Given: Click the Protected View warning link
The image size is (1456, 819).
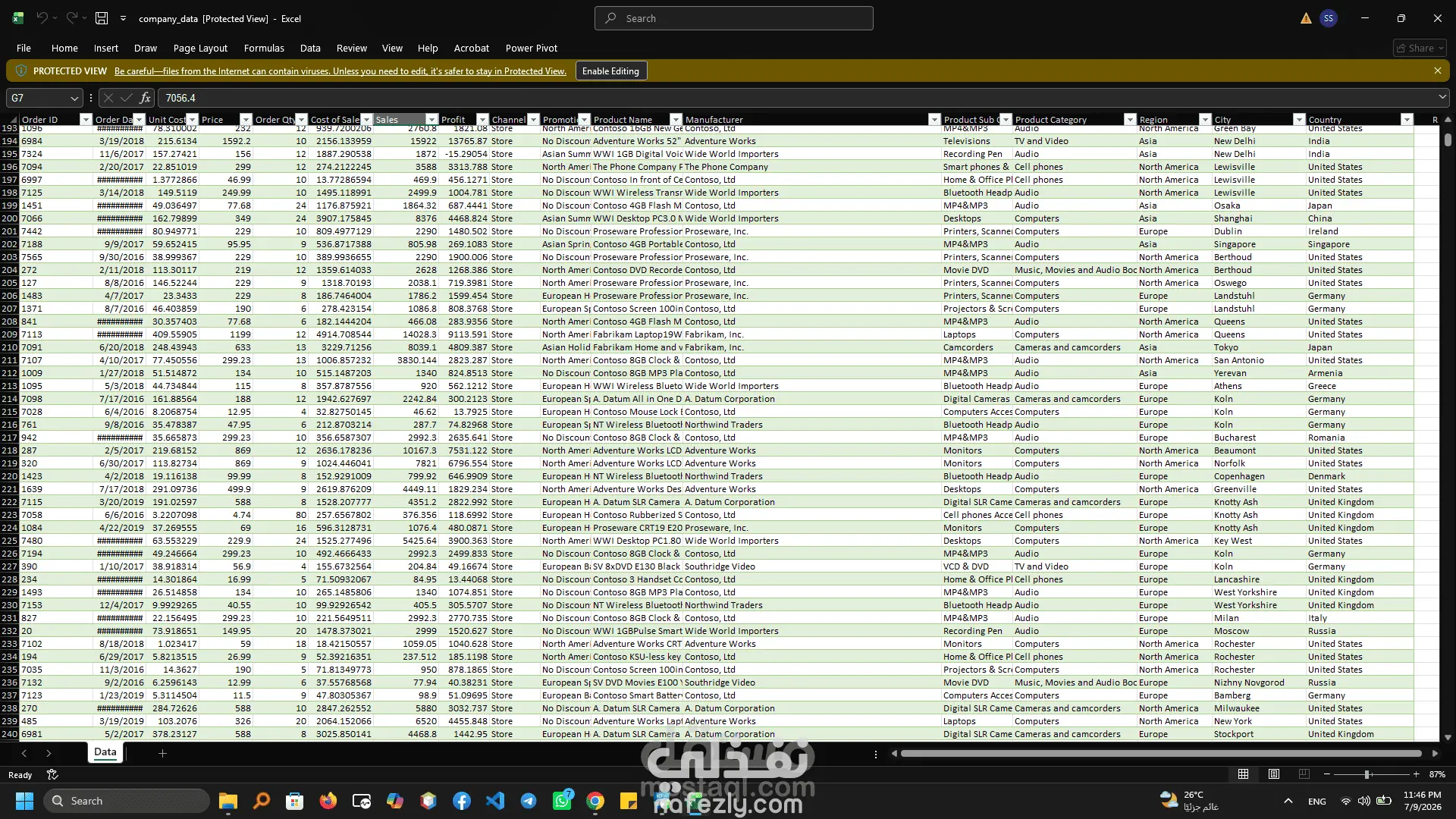Looking at the screenshot, I should pos(340,71).
